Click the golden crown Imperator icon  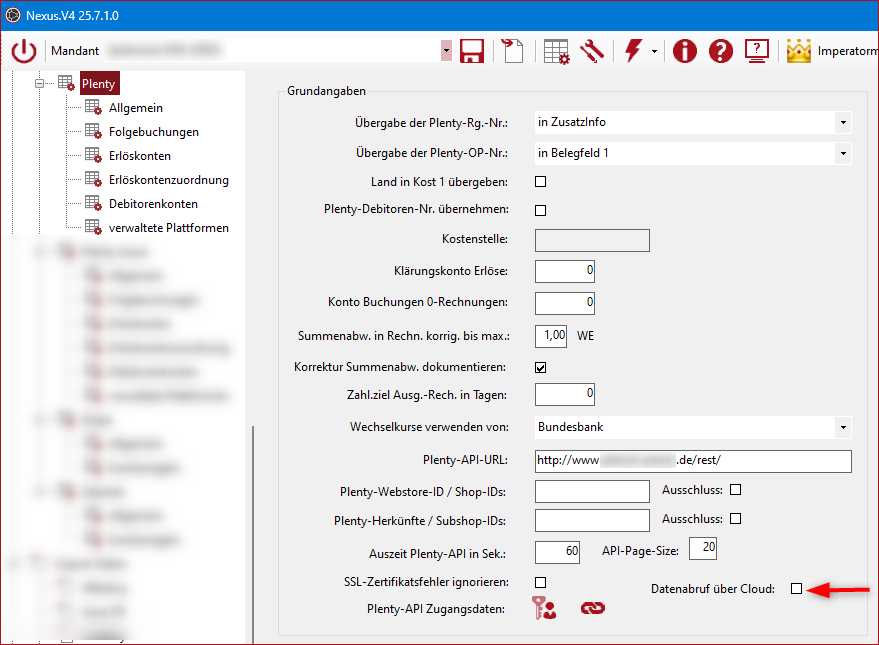coord(799,51)
